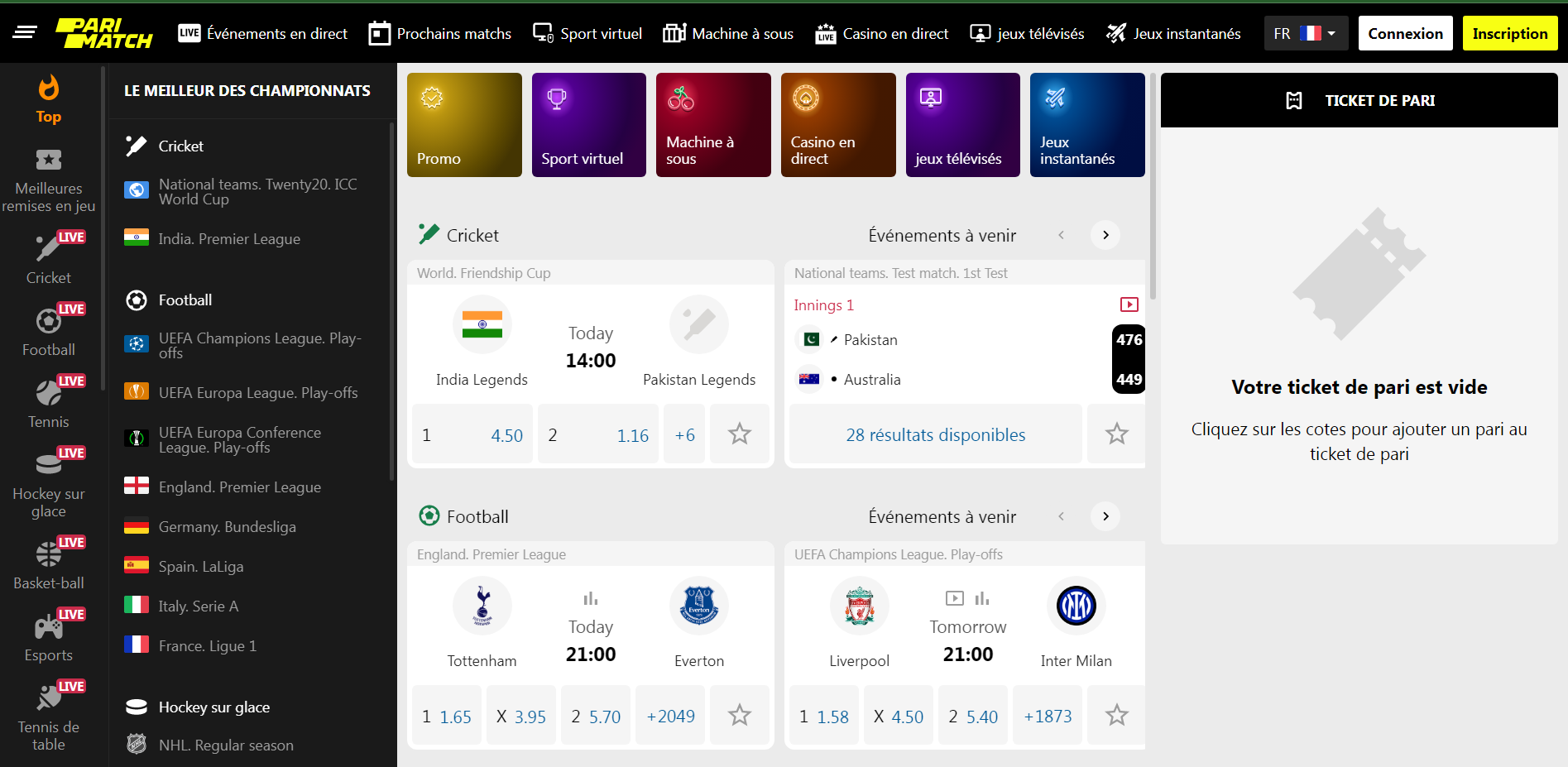Viewport: 1568px width, 767px height.
Task: Open the FR language dropdown
Action: point(1305,34)
